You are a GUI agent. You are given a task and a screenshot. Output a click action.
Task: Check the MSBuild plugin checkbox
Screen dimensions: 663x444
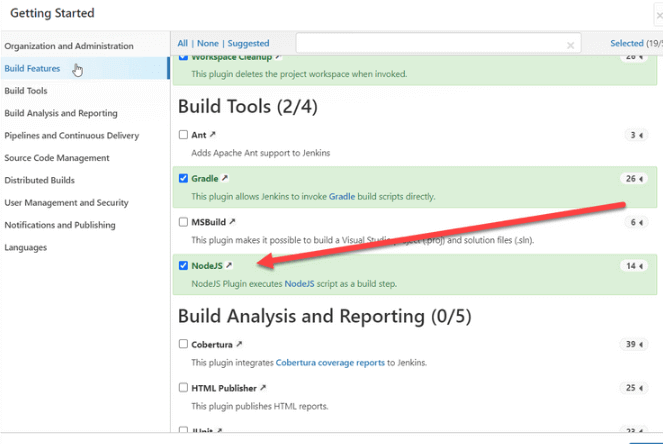(x=183, y=222)
